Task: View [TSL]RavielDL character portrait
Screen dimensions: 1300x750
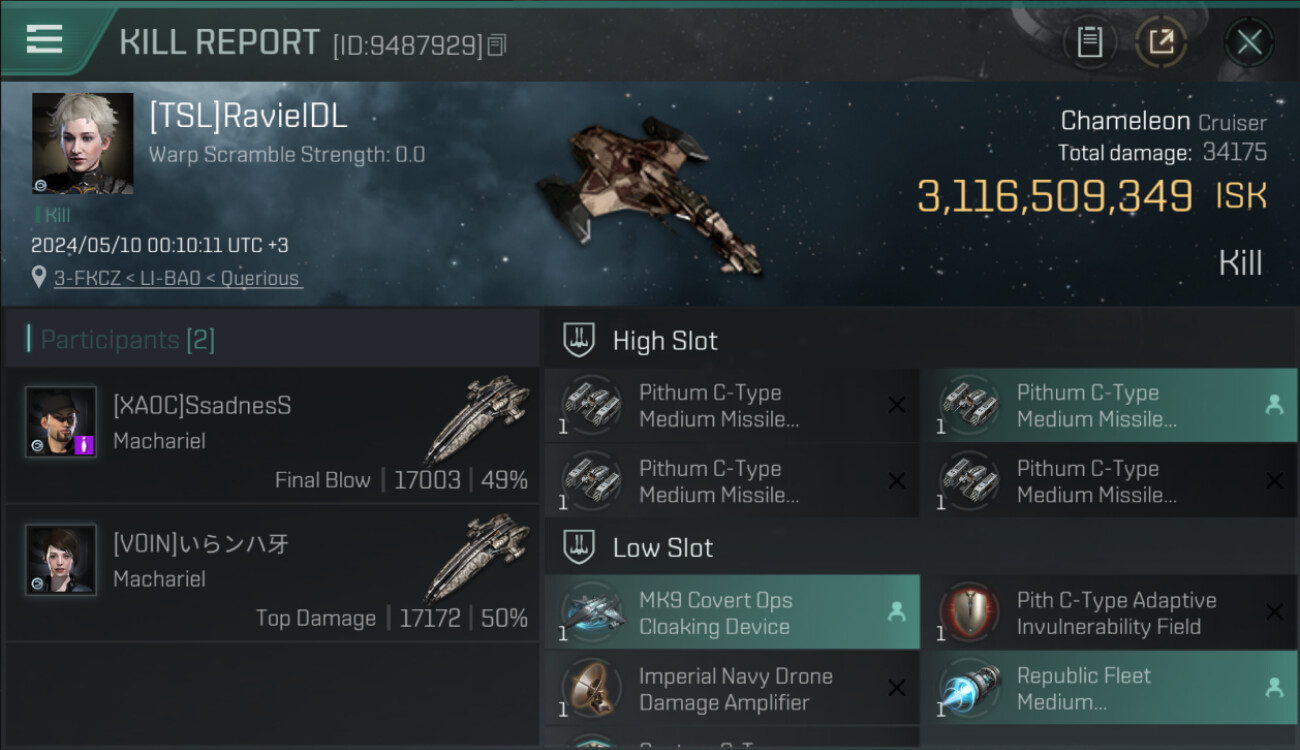Action: [82, 143]
